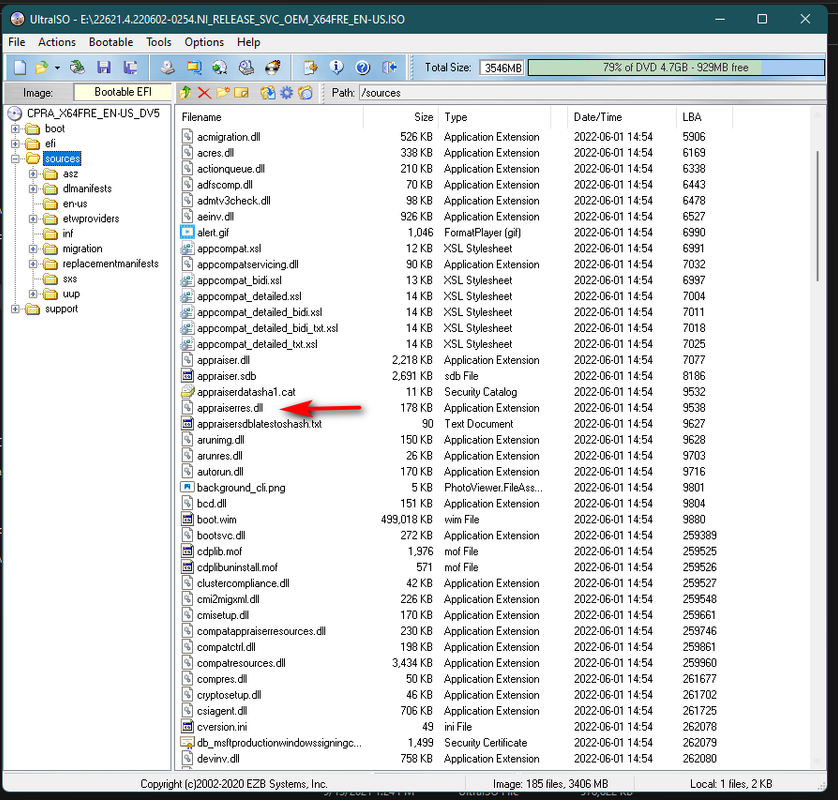838x800 pixels.
Task: Click the New Folder icon
Action: pos(223,93)
